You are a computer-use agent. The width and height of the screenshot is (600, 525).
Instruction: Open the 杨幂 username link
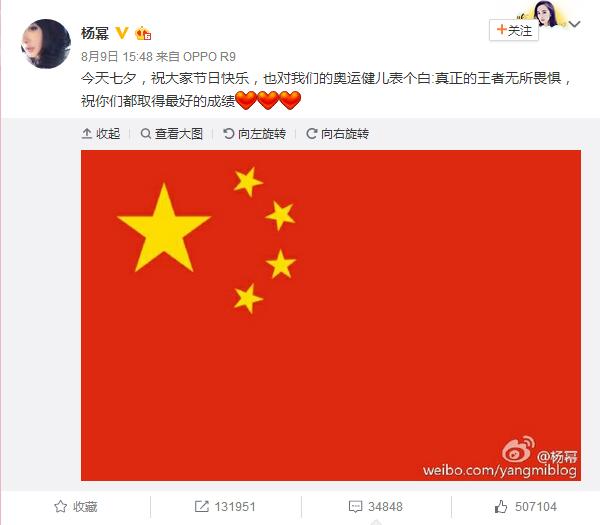95,33
